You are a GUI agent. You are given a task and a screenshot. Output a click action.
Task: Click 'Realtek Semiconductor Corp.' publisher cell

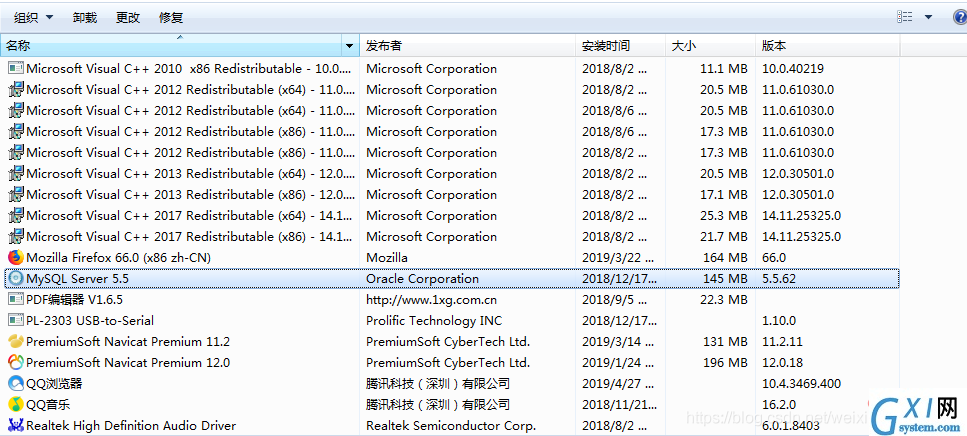click(x=451, y=425)
